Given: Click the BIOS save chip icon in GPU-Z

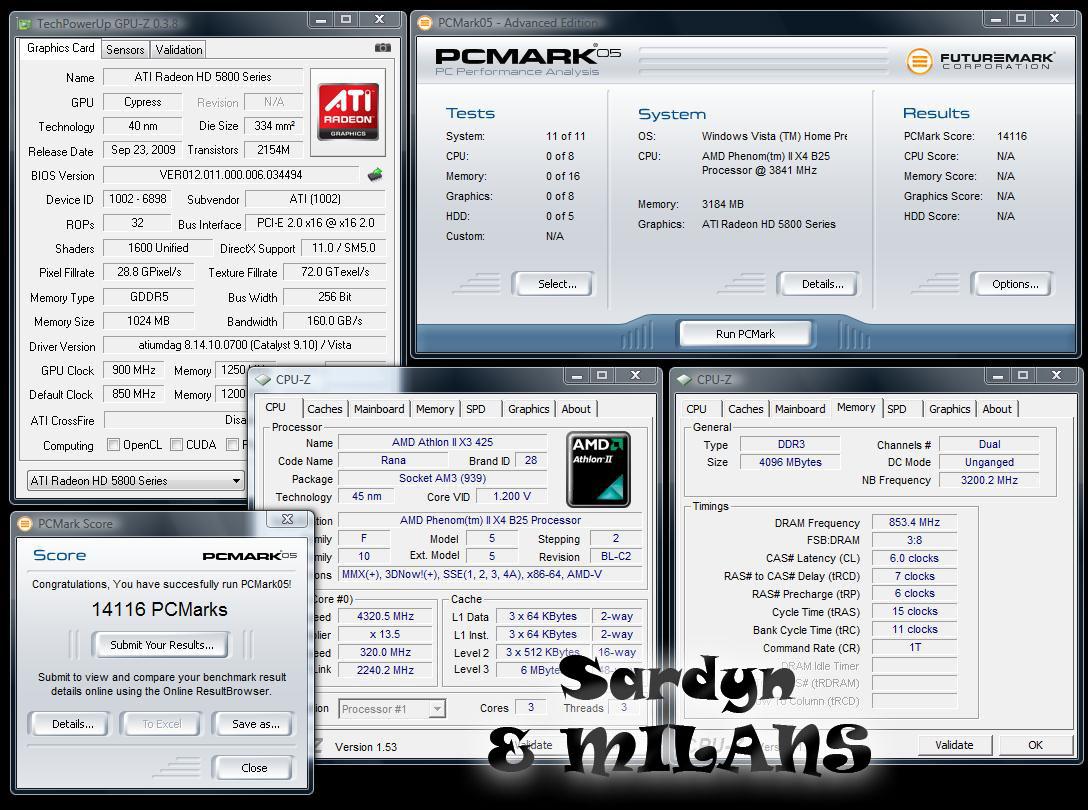Looking at the screenshot, I should pyautogui.click(x=375, y=174).
